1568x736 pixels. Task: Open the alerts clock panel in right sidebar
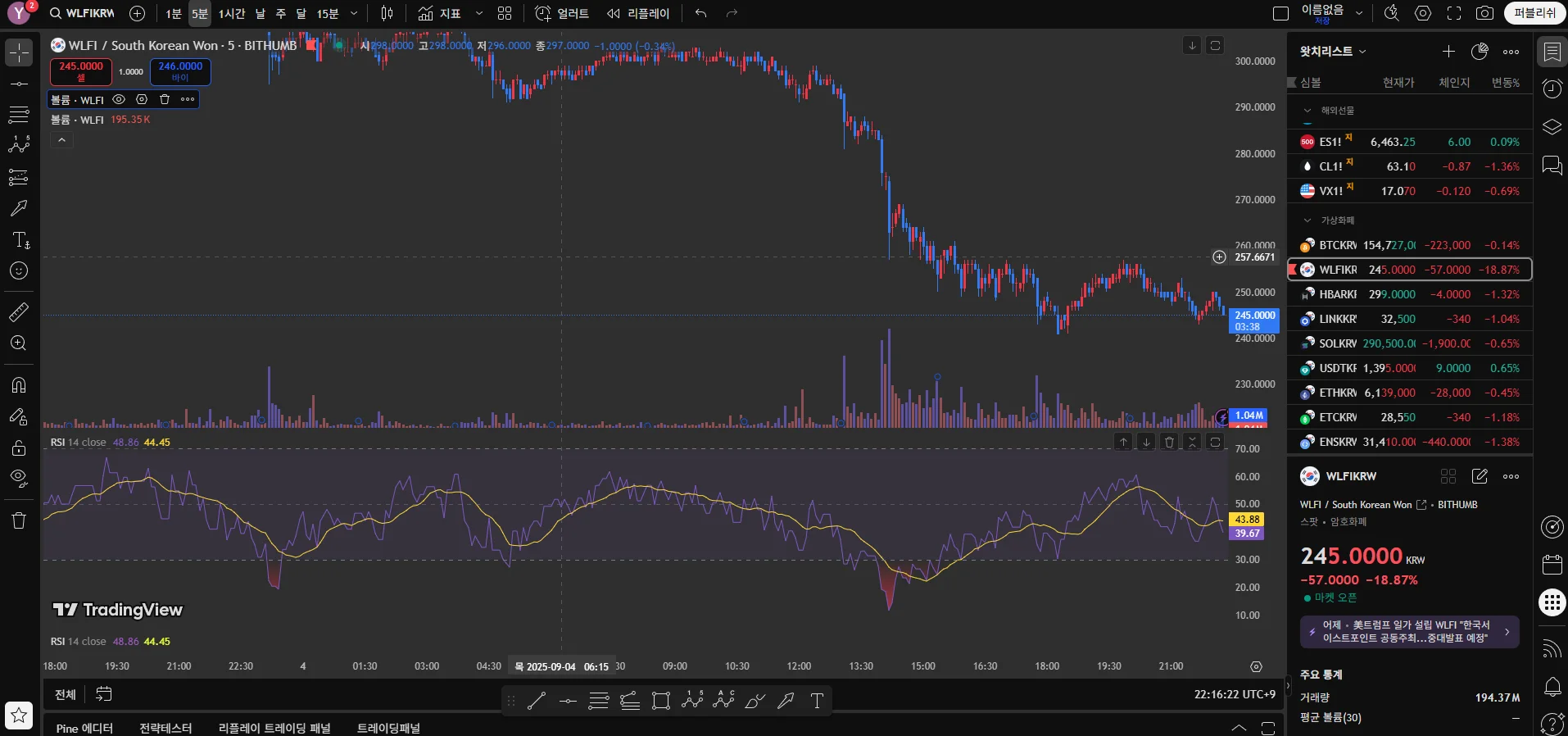[x=1552, y=89]
